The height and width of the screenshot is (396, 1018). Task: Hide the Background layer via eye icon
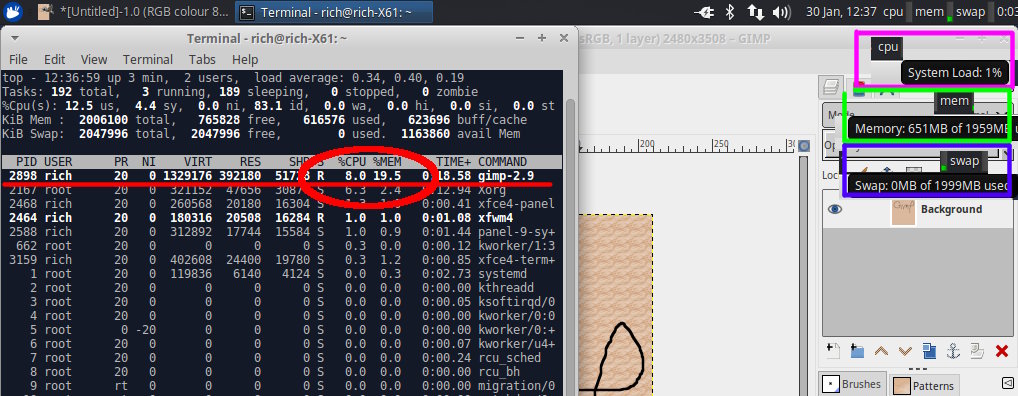point(835,209)
